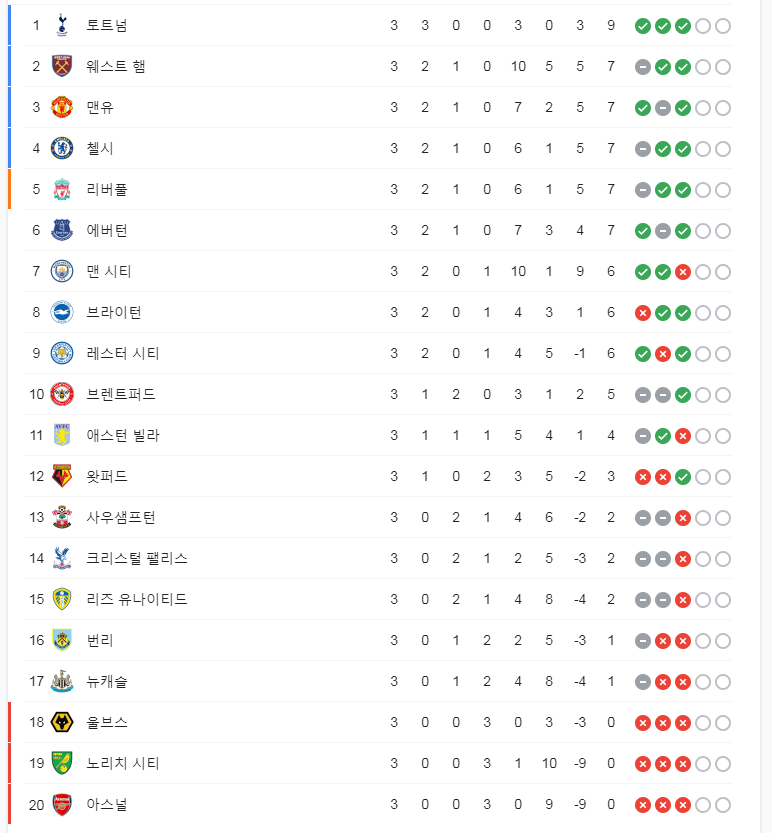772x833 pixels.
Task: Click the Watford club logo
Action: [62, 476]
